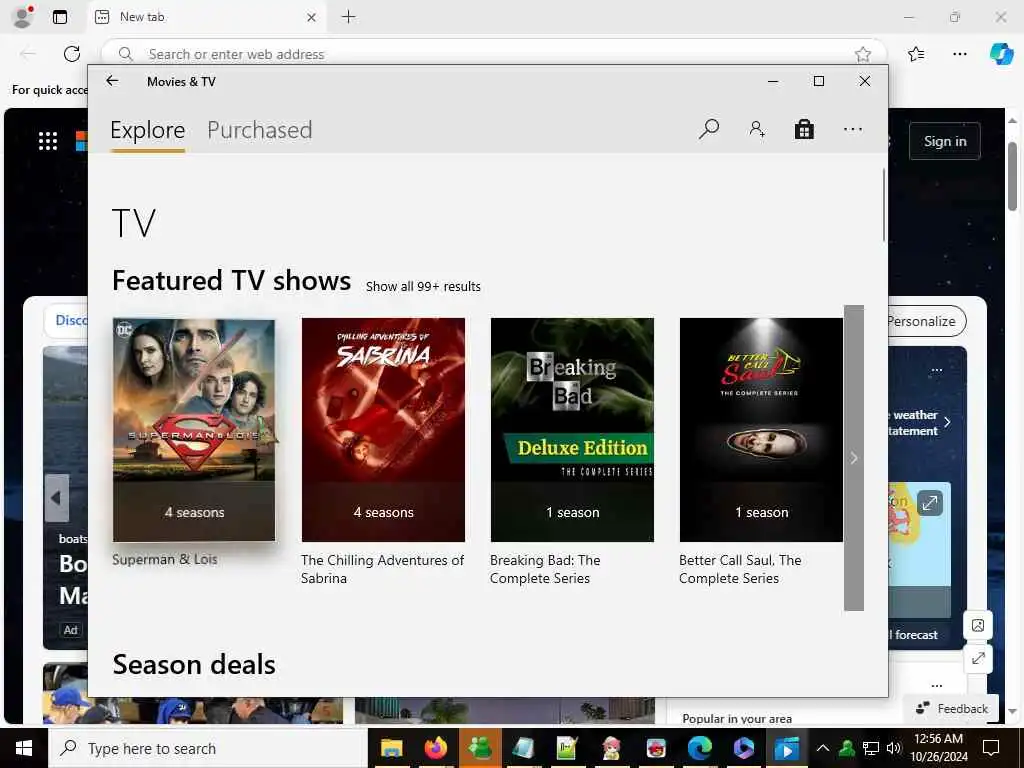Open the weather statement chevron
Image resolution: width=1024 pixels, height=768 pixels.
click(947, 423)
